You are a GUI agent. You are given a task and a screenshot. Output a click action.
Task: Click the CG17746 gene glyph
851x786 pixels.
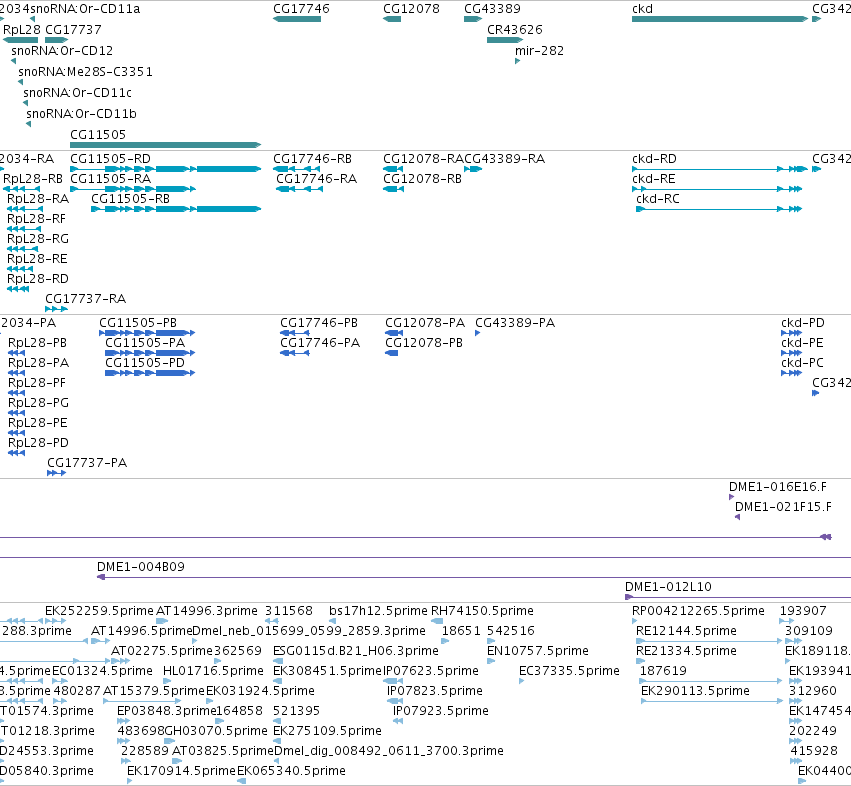tap(297, 19)
